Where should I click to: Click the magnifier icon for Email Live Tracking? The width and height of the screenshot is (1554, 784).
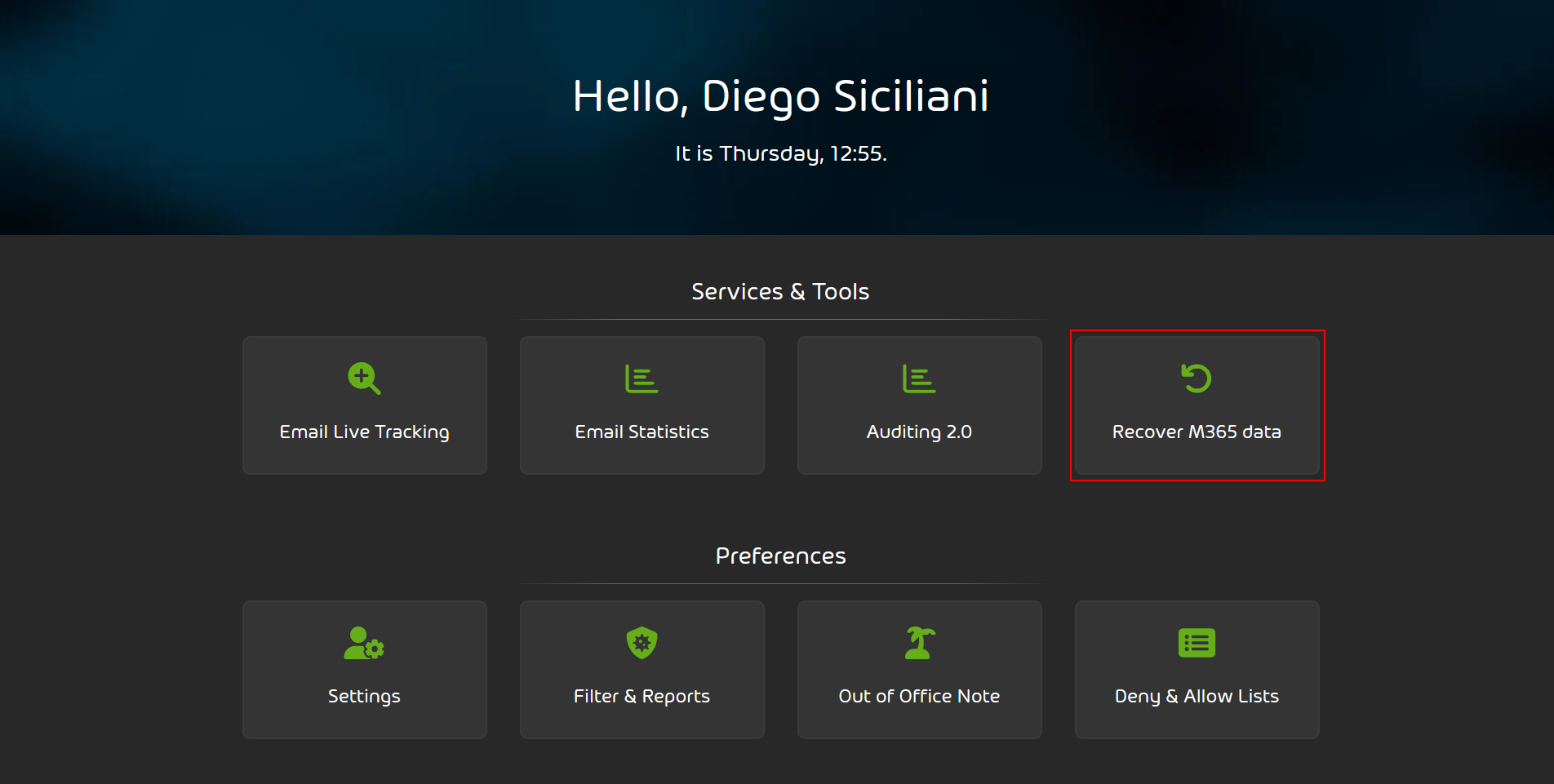click(x=364, y=379)
